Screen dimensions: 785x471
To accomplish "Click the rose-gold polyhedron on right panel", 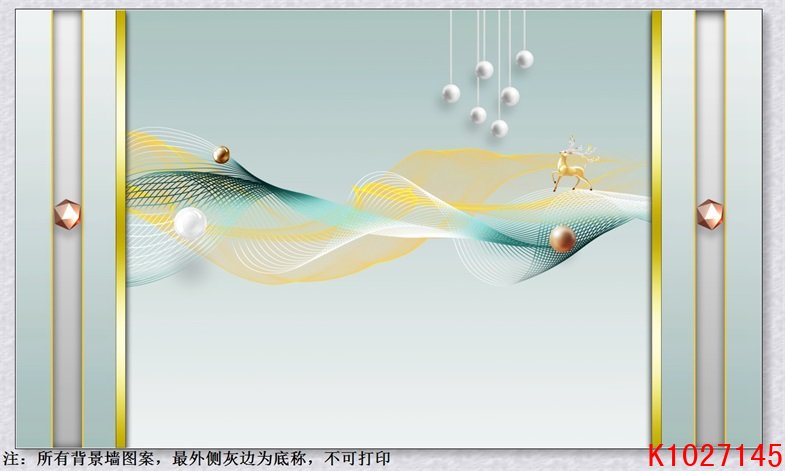I will tap(710, 214).
